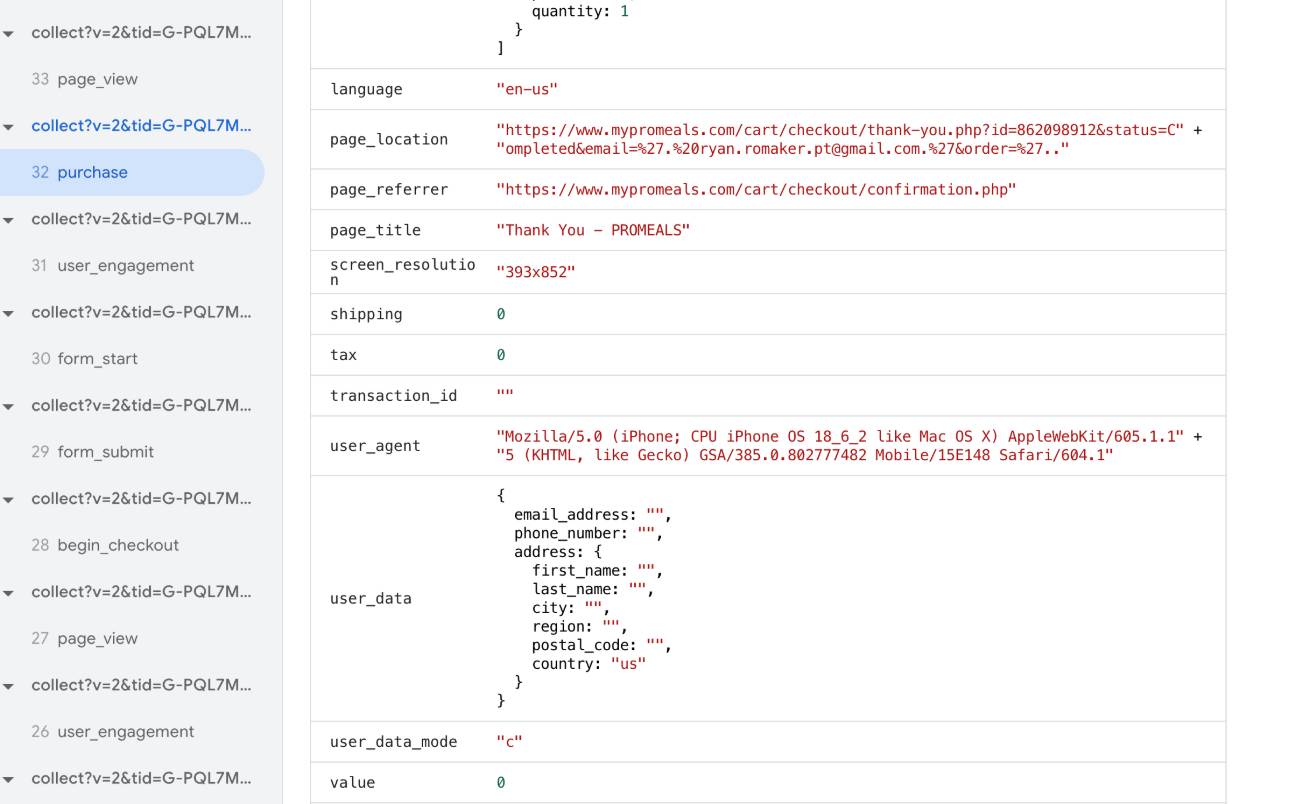Click the "Thank You – PROMEALS" value
The image size is (1303, 804).
(x=593, y=230)
